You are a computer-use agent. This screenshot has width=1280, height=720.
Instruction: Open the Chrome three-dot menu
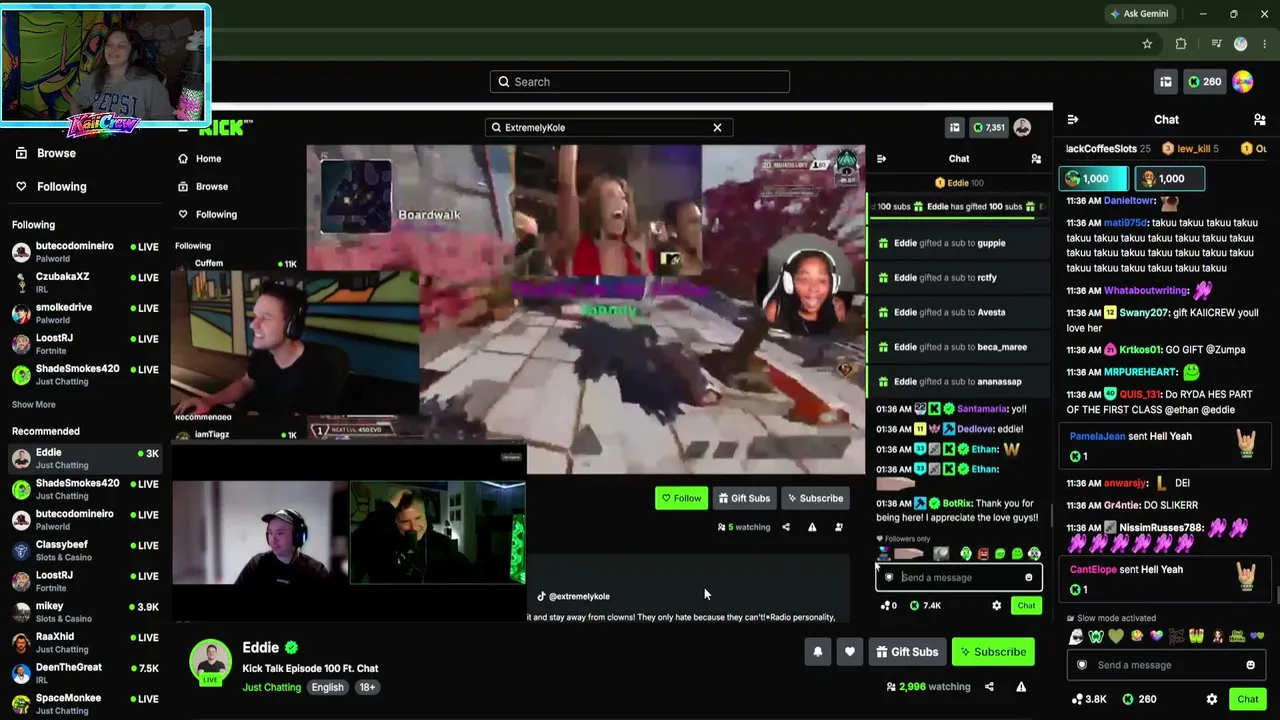pyautogui.click(x=1265, y=44)
